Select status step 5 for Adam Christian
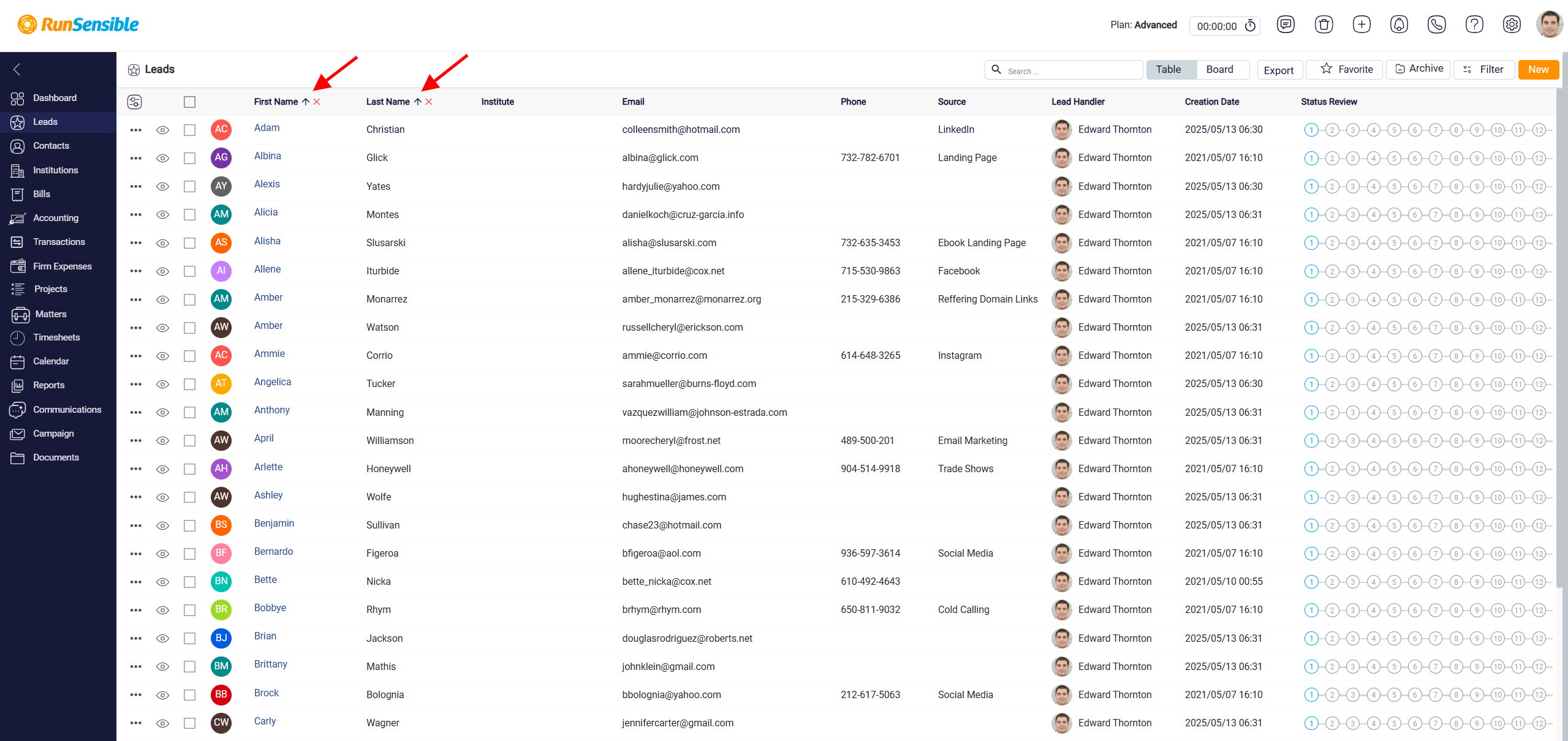1568x741 pixels. coord(1394,130)
